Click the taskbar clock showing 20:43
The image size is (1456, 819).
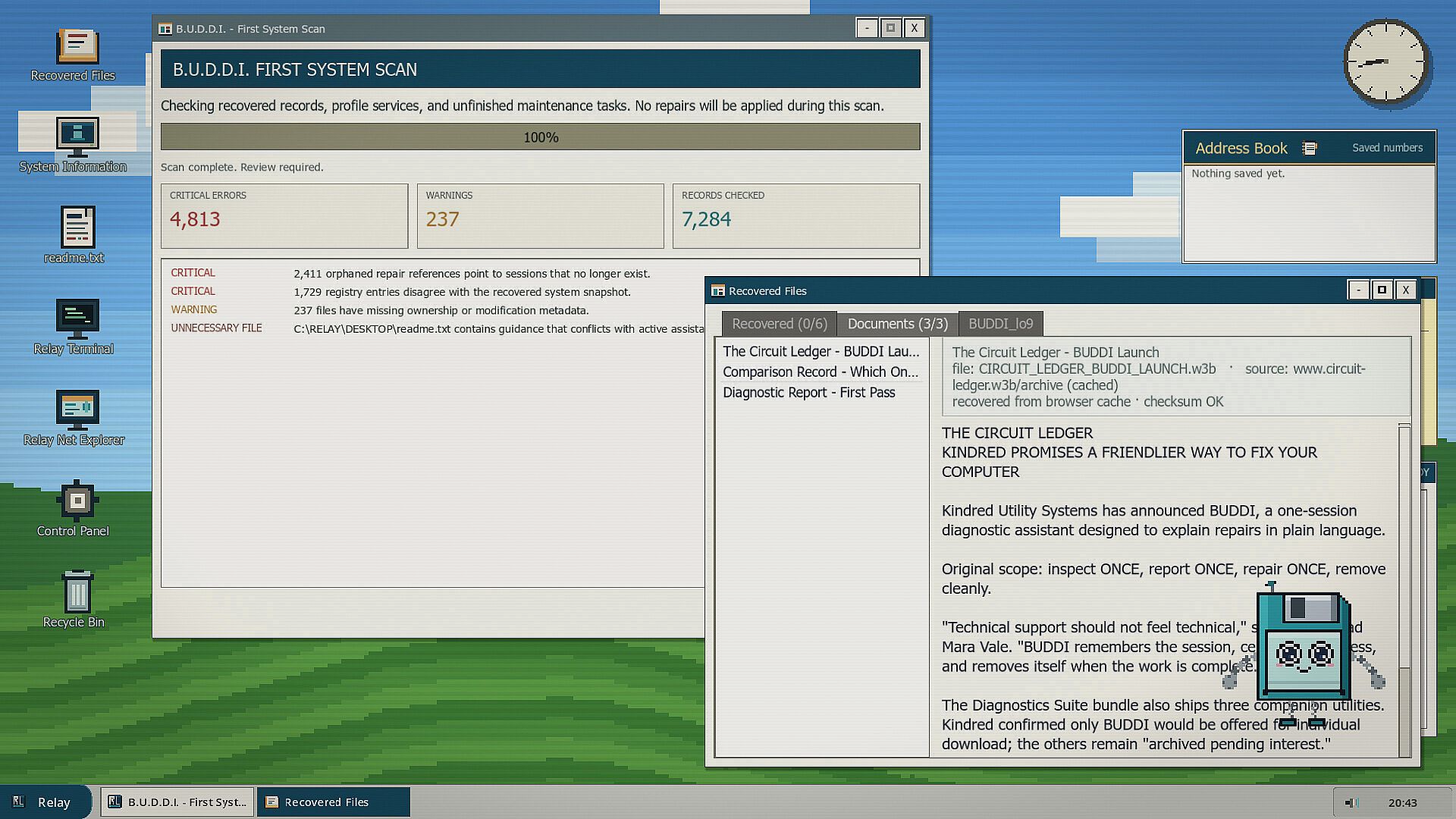click(1402, 802)
